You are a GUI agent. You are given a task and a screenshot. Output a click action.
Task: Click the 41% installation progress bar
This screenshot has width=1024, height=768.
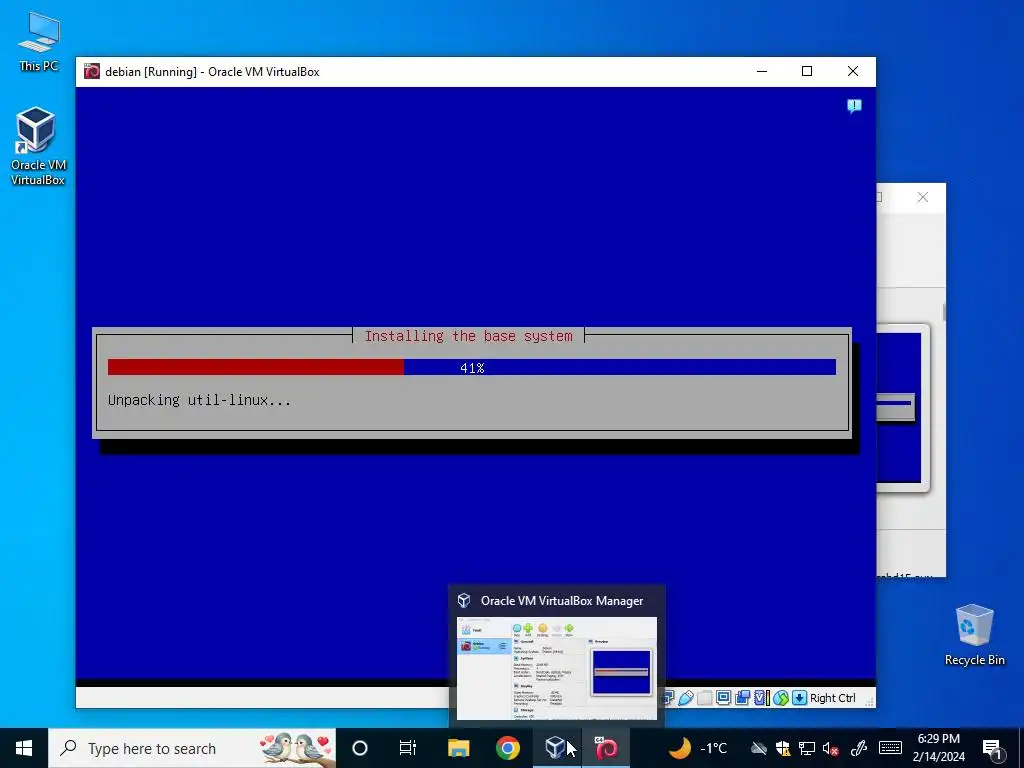(472, 368)
